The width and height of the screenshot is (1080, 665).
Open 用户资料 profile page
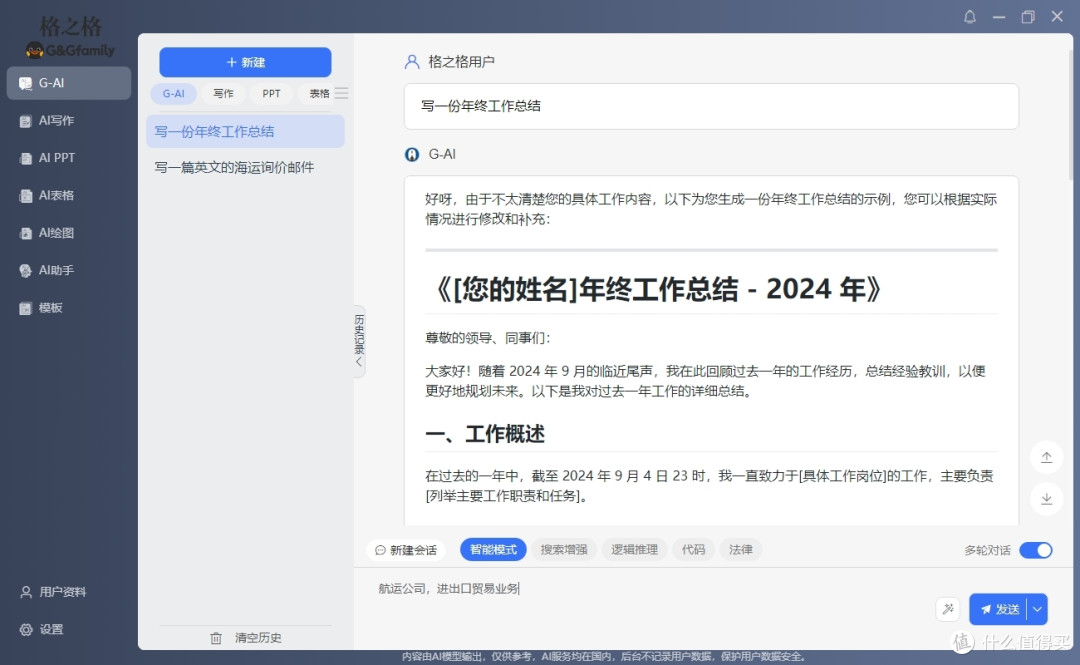pos(54,592)
